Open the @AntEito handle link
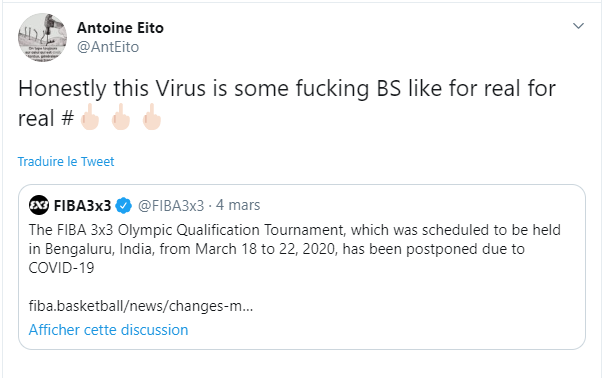Image resolution: width=602 pixels, height=378 pixels. pos(108,47)
